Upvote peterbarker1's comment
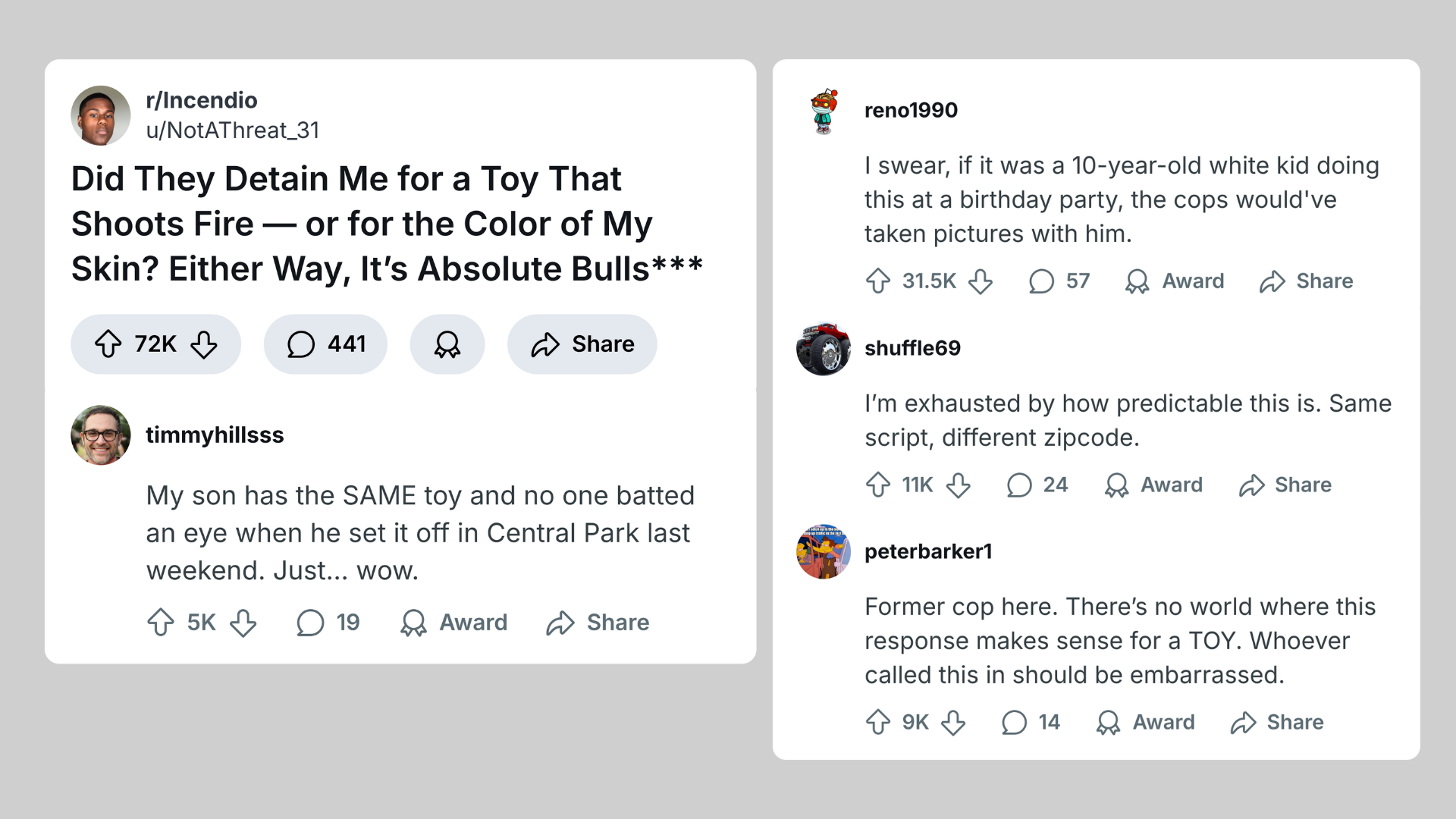This screenshot has width=1456, height=819. [x=878, y=723]
